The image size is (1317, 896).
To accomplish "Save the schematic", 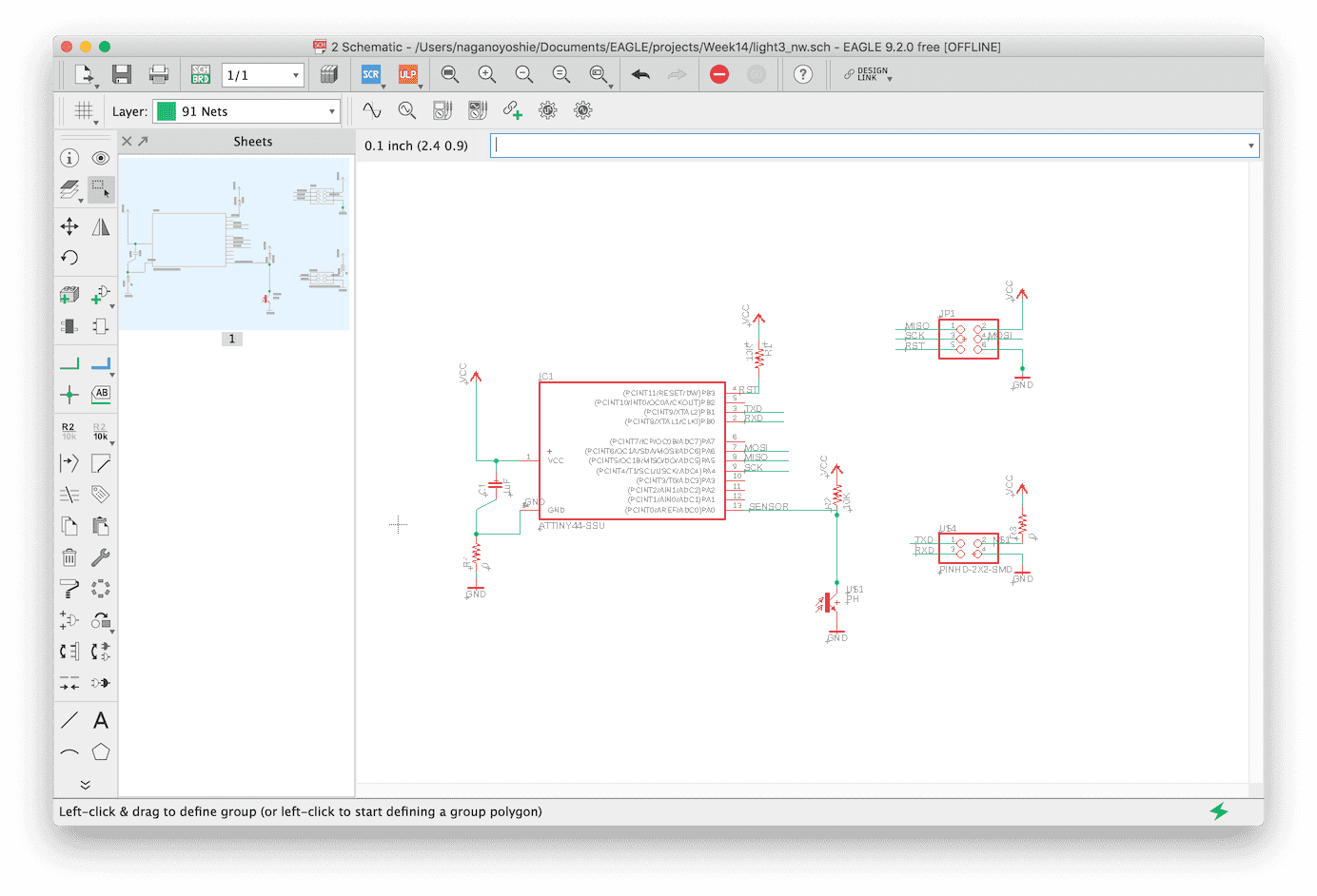I will 121,74.
